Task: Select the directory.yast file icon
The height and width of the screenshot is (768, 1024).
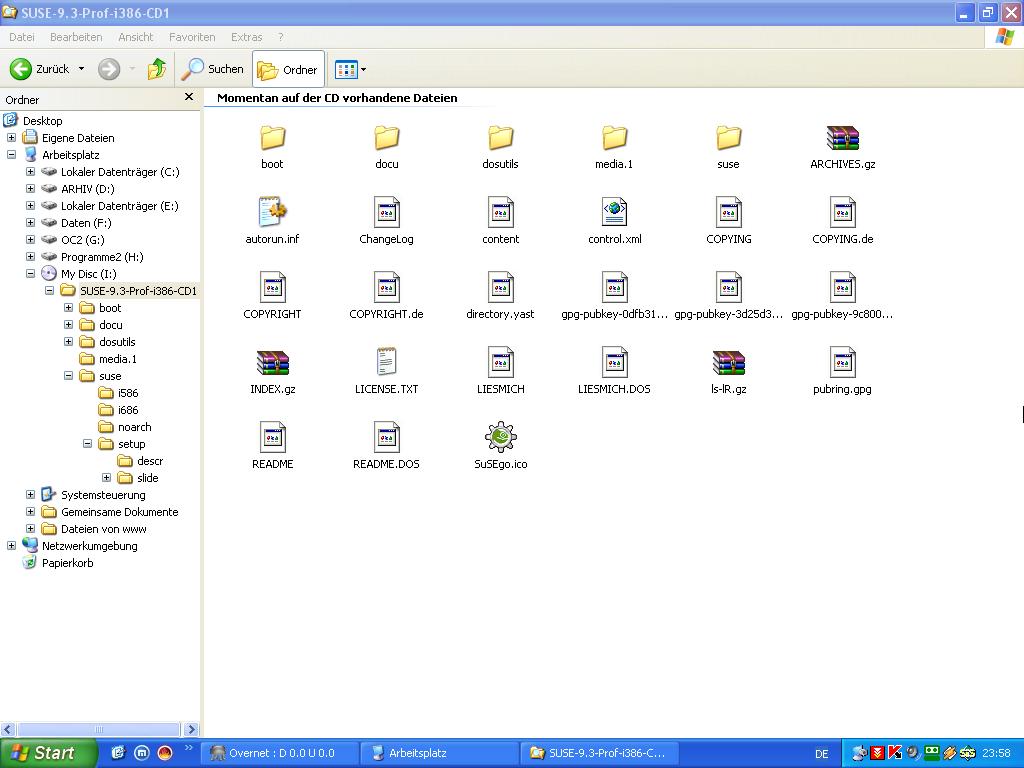Action: click(500, 287)
